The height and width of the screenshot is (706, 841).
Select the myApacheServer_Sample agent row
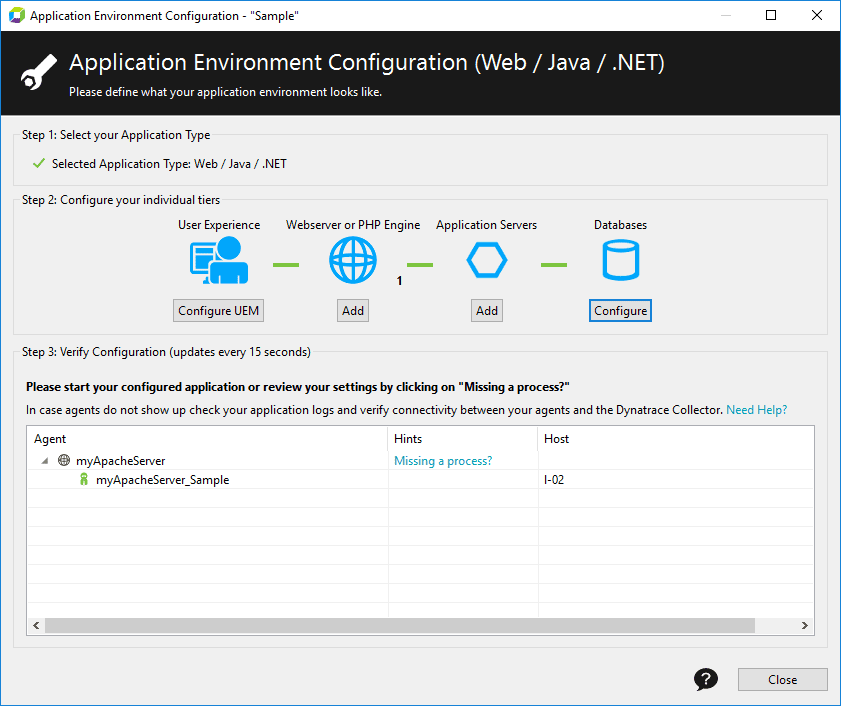[x=420, y=480]
